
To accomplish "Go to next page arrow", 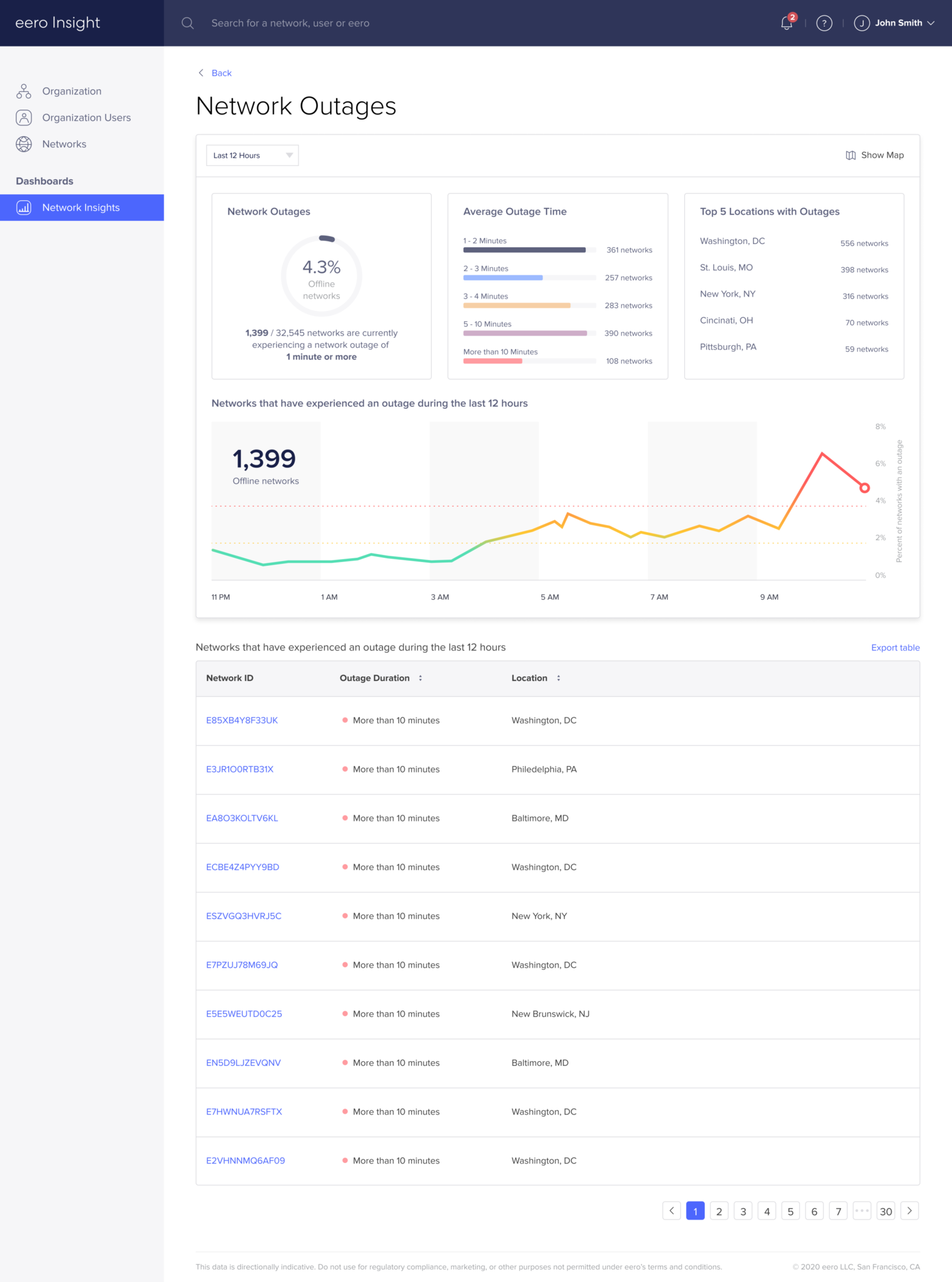I will click(909, 1211).
